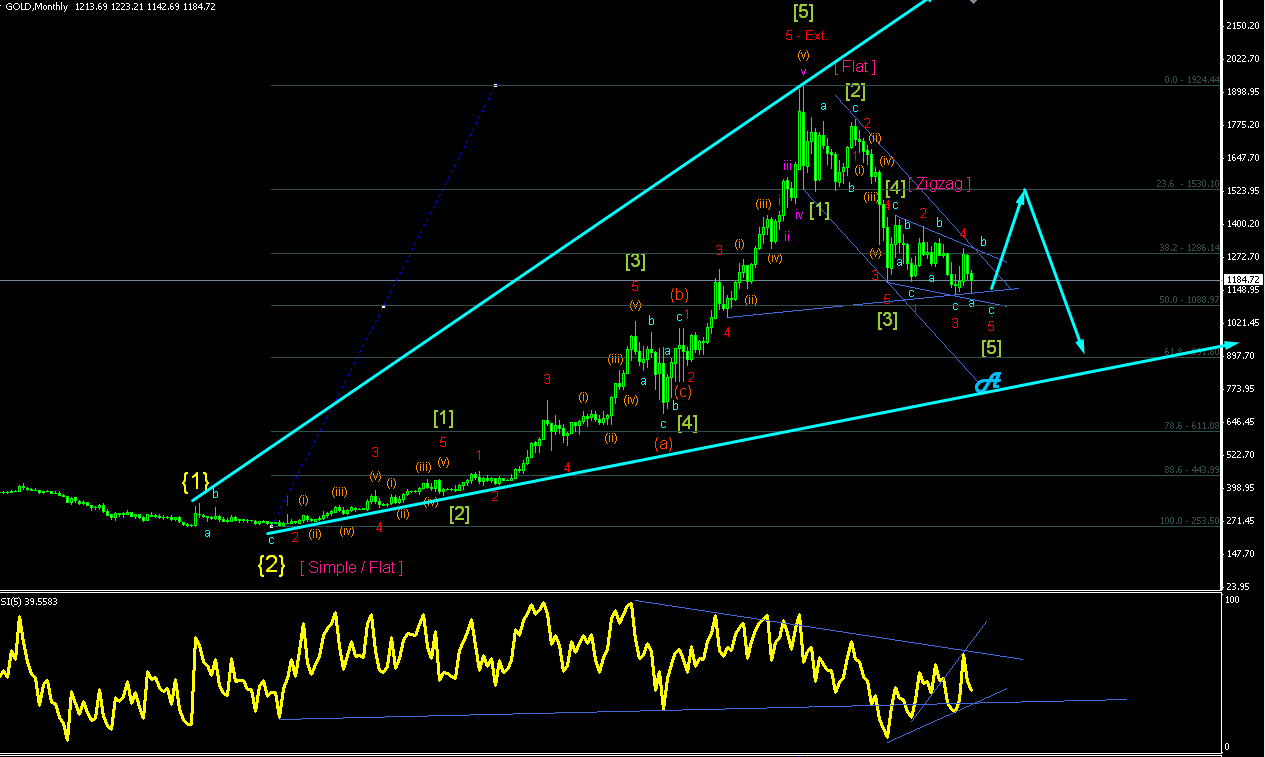Click current price tag 1184.72 on price axis
1265x757 pixels.
(1243, 280)
